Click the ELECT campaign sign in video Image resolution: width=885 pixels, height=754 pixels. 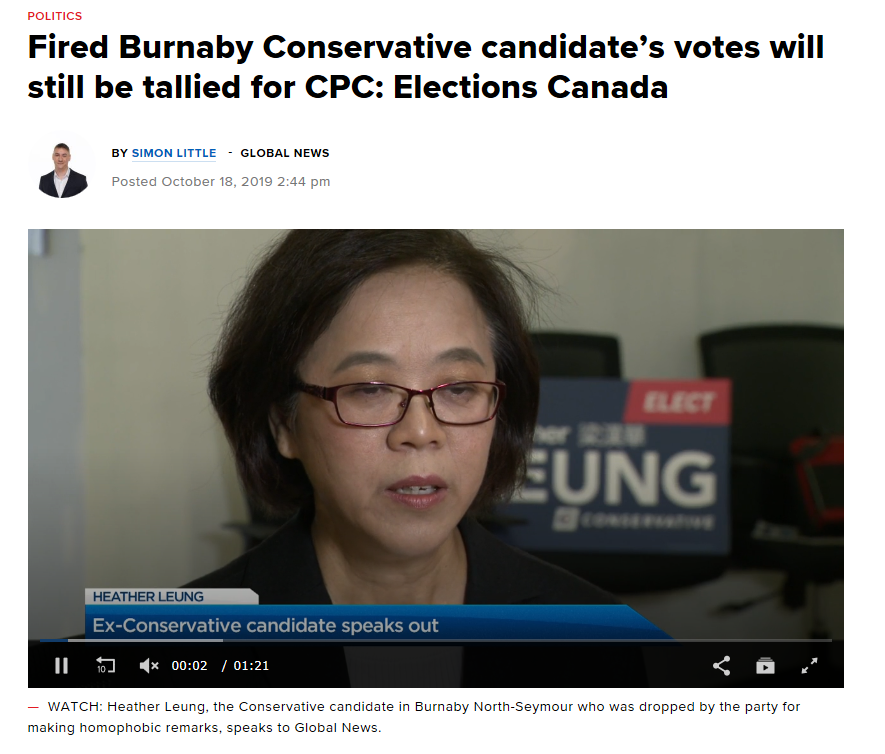(x=678, y=402)
